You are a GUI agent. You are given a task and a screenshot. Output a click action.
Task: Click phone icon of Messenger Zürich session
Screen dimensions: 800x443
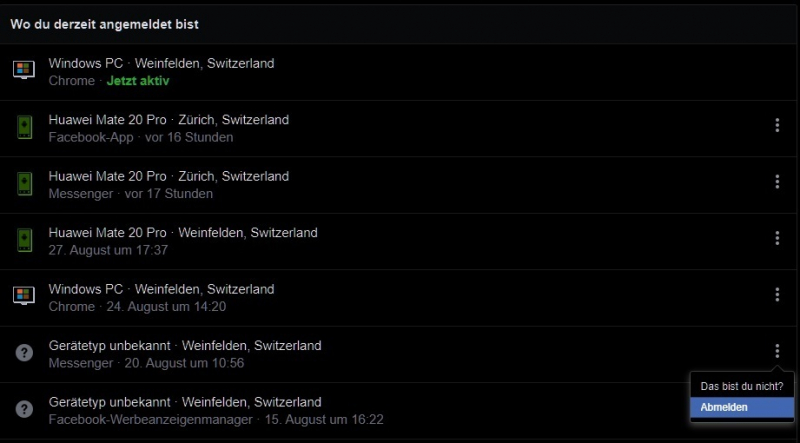(24, 184)
